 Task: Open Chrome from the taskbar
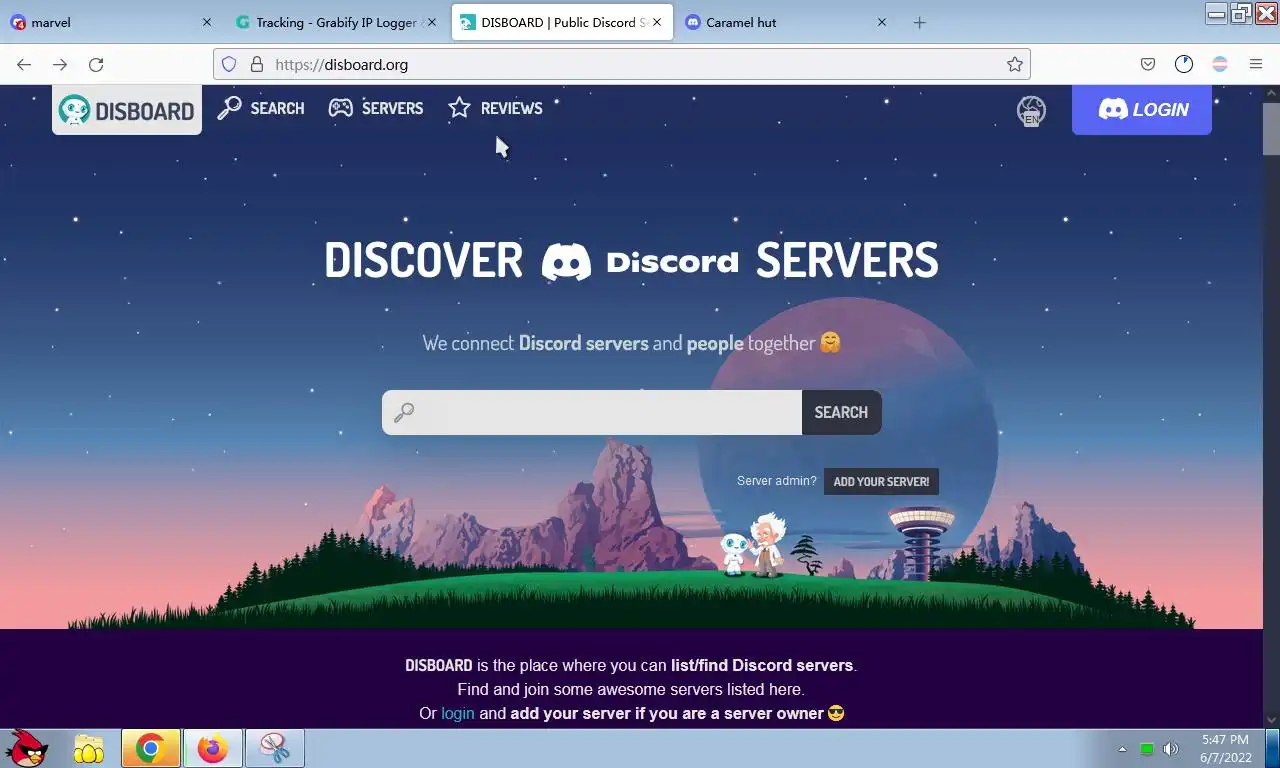pos(151,748)
